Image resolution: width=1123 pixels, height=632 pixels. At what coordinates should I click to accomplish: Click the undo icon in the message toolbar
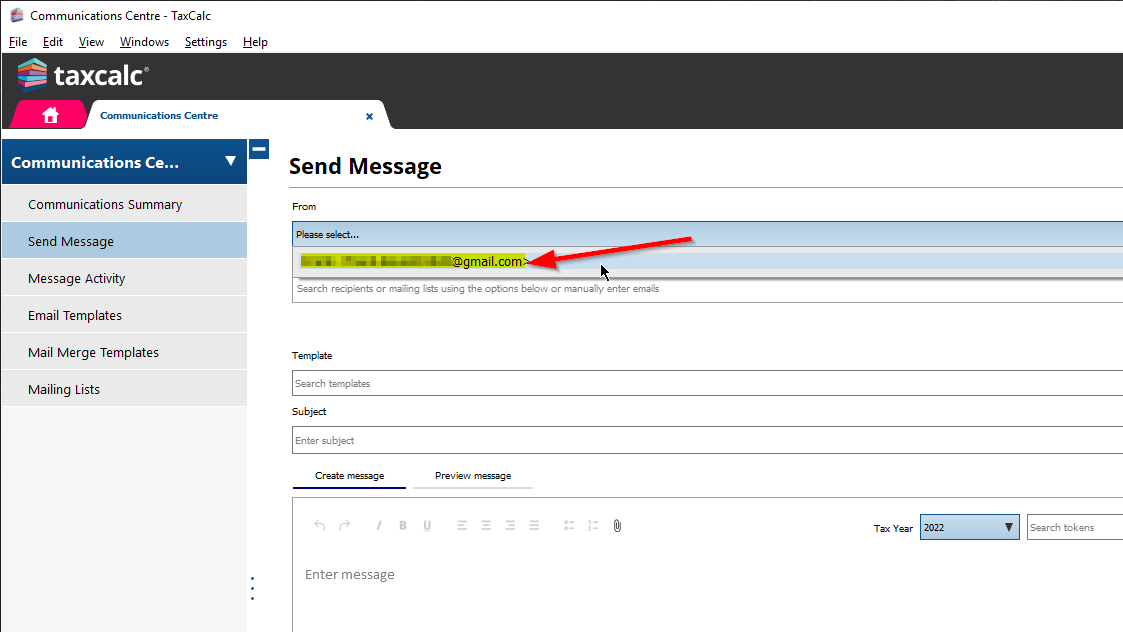pyautogui.click(x=319, y=525)
